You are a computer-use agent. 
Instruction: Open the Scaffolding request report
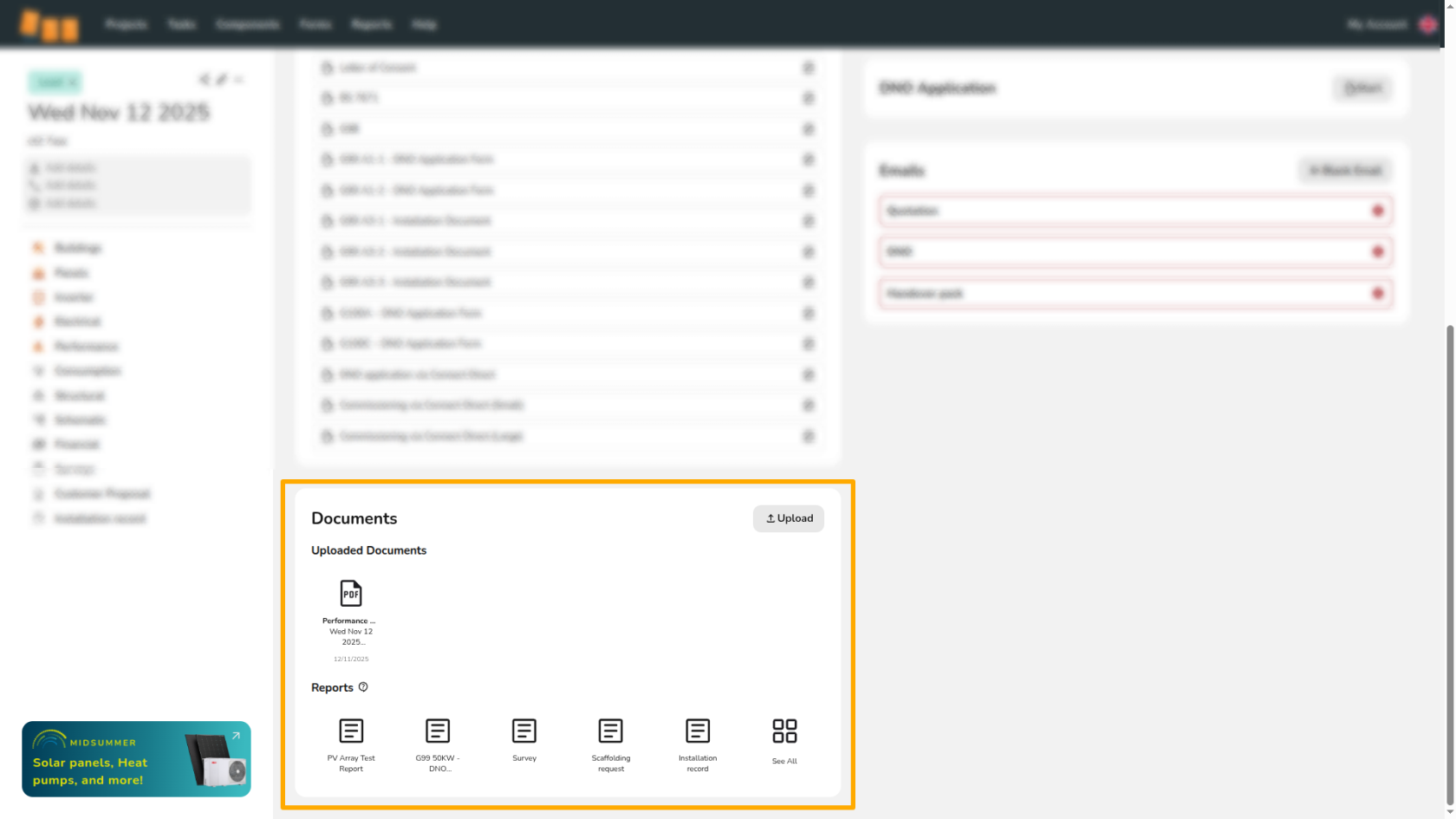(x=611, y=731)
